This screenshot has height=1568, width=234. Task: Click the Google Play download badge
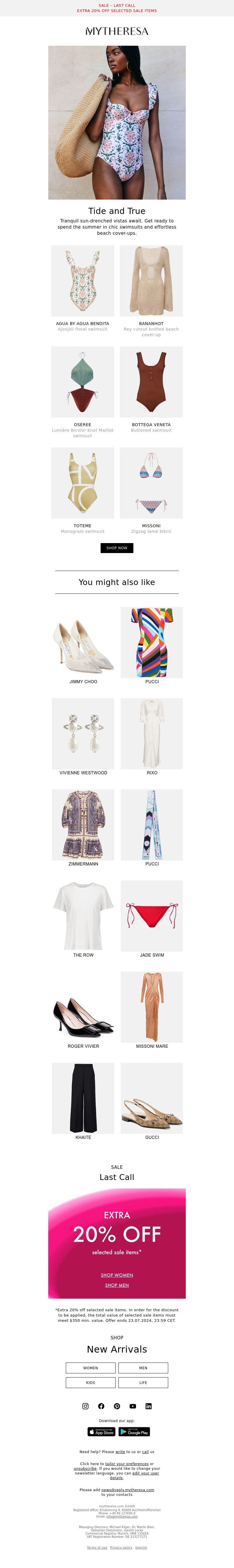[x=134, y=1432]
